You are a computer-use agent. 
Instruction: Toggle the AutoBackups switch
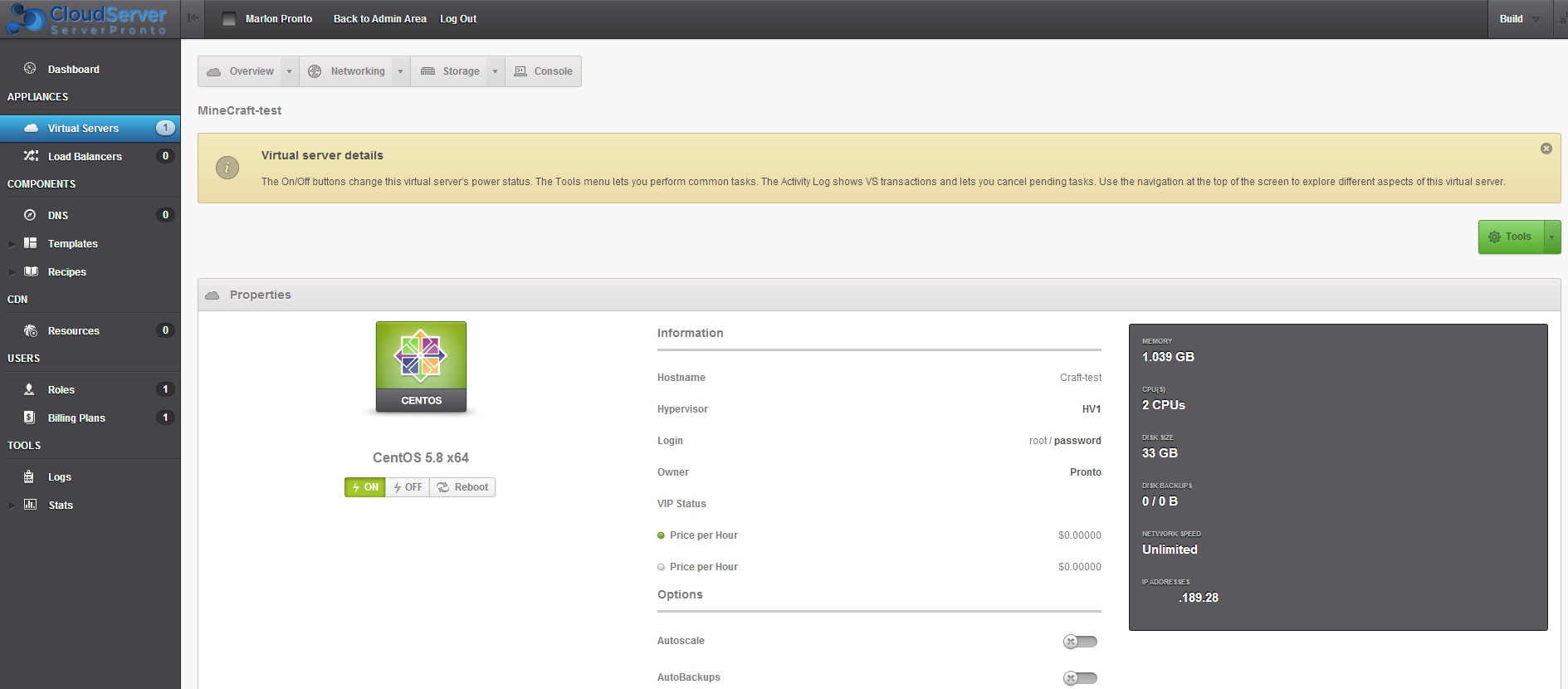pos(1080,678)
